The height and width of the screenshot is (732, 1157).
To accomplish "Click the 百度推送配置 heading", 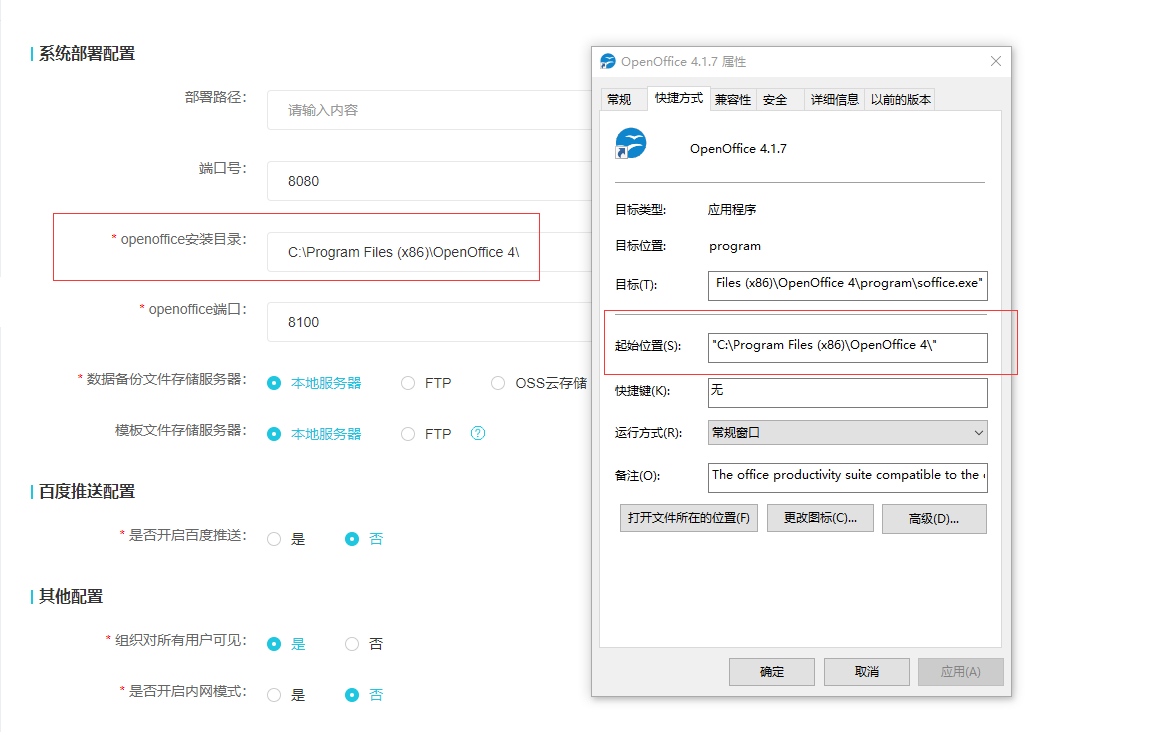I will click(86, 491).
